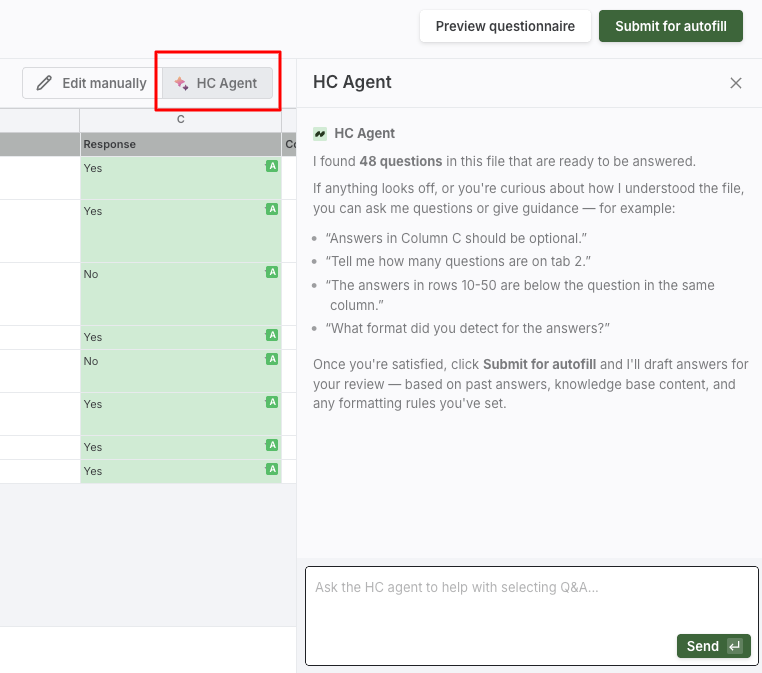Click the pencil icon in Edit manually

[x=44, y=83]
